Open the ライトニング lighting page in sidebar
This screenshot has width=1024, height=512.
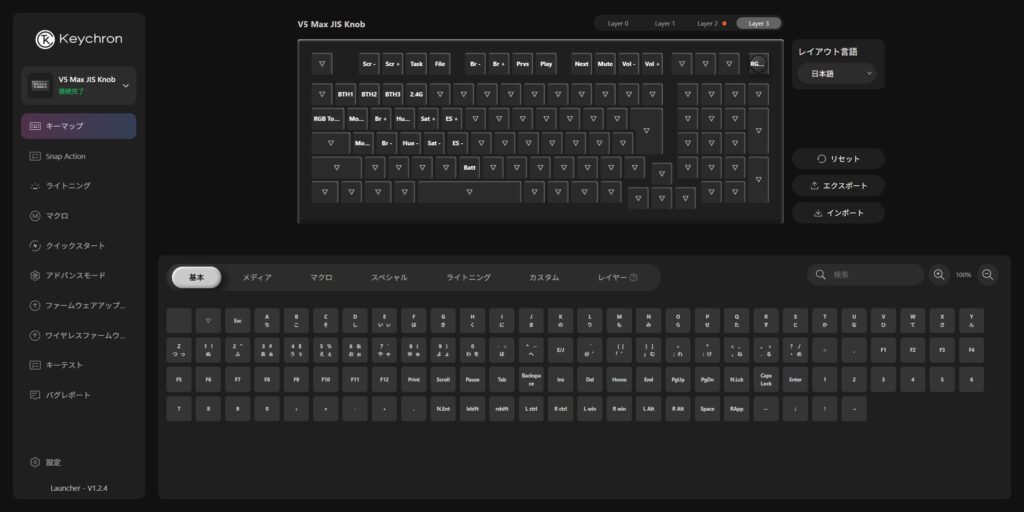[68, 186]
